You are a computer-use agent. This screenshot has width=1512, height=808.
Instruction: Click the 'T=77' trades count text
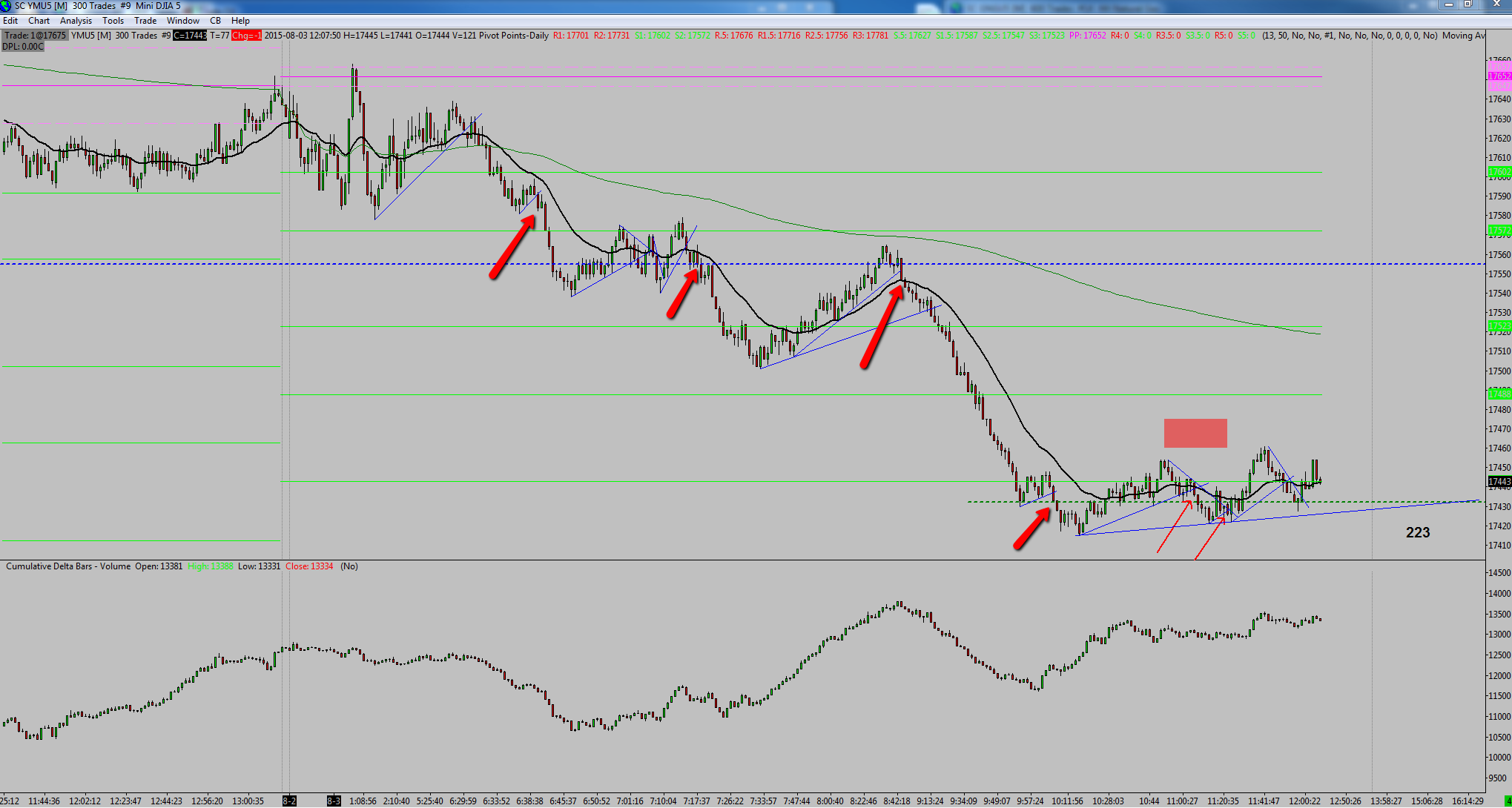219,36
